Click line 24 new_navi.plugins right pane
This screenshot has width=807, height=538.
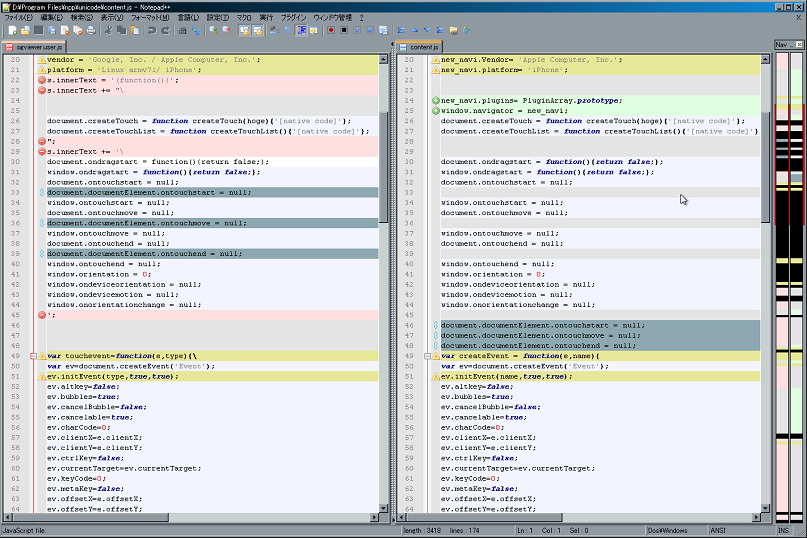coord(531,100)
